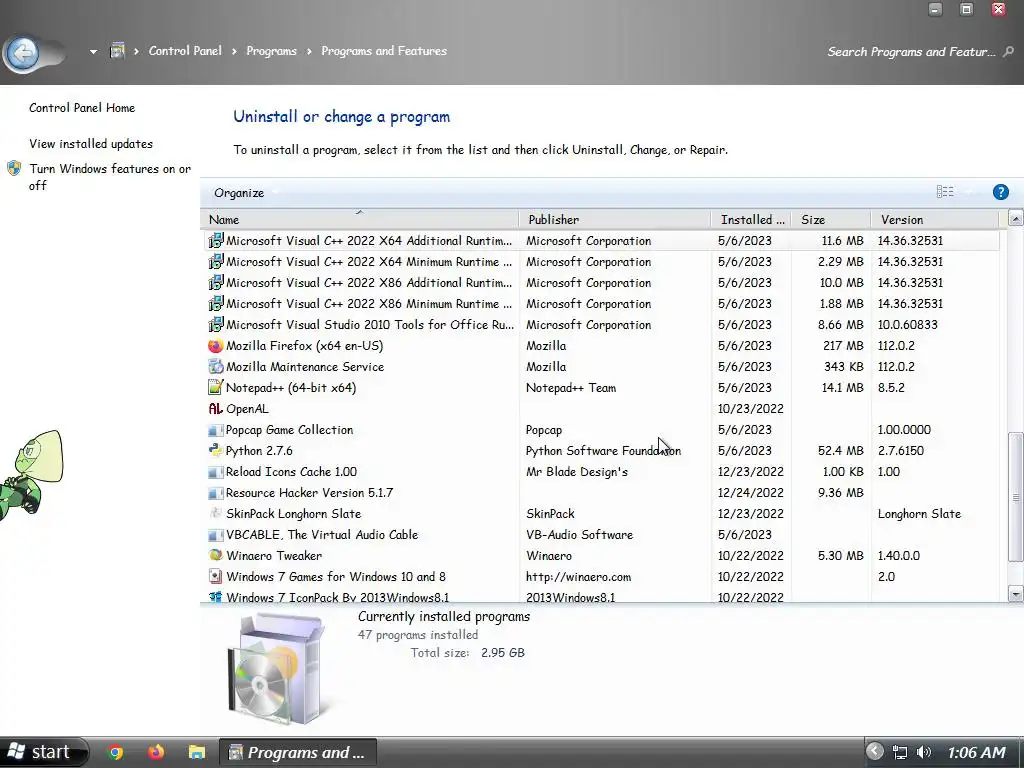Go to Control Panel breadcrumb
The image size is (1024, 768).
185,51
